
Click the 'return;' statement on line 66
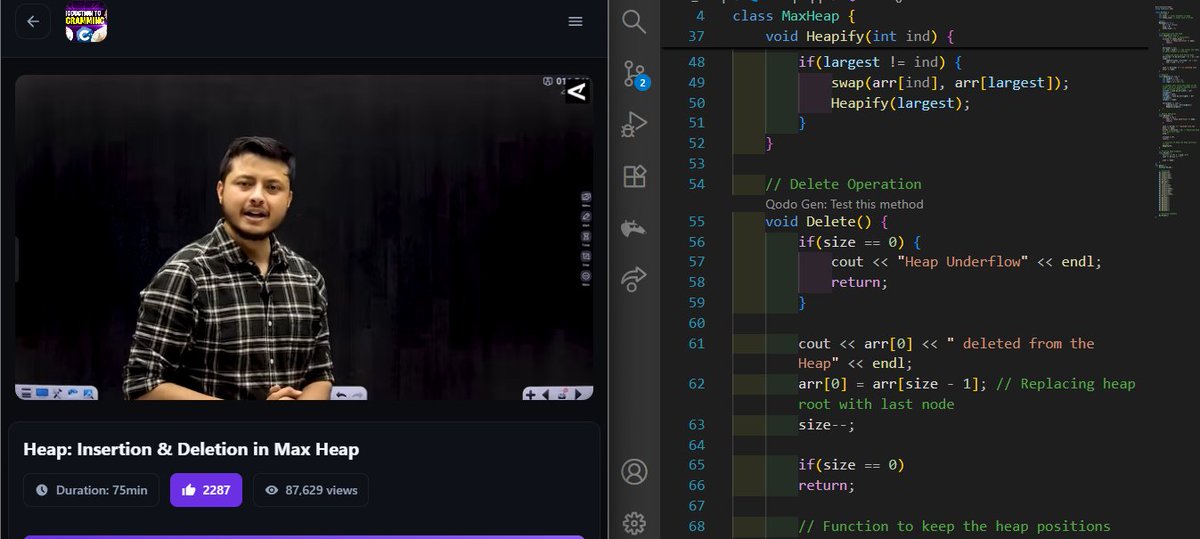pos(827,486)
